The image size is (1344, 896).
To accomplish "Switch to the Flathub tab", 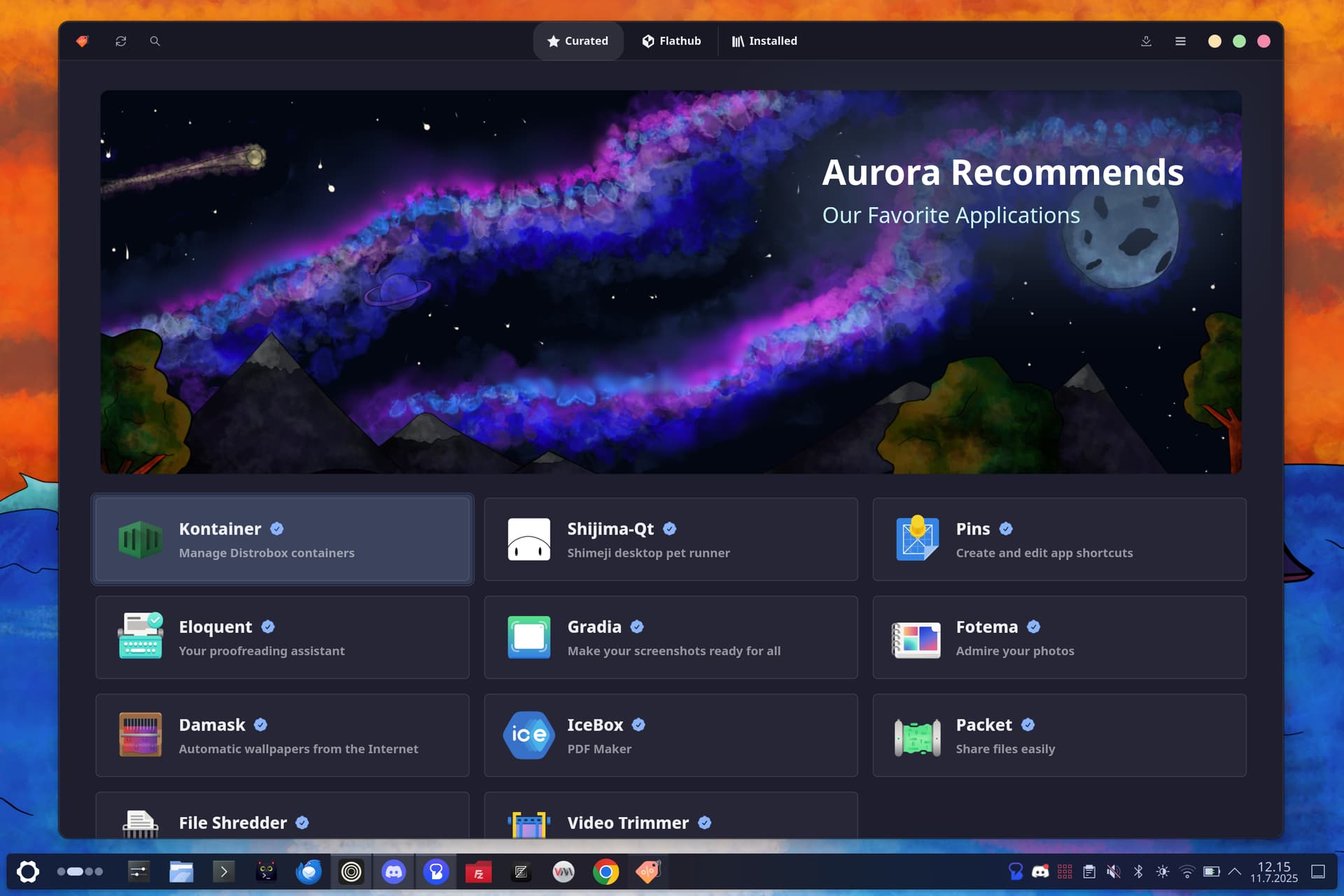I will click(671, 41).
